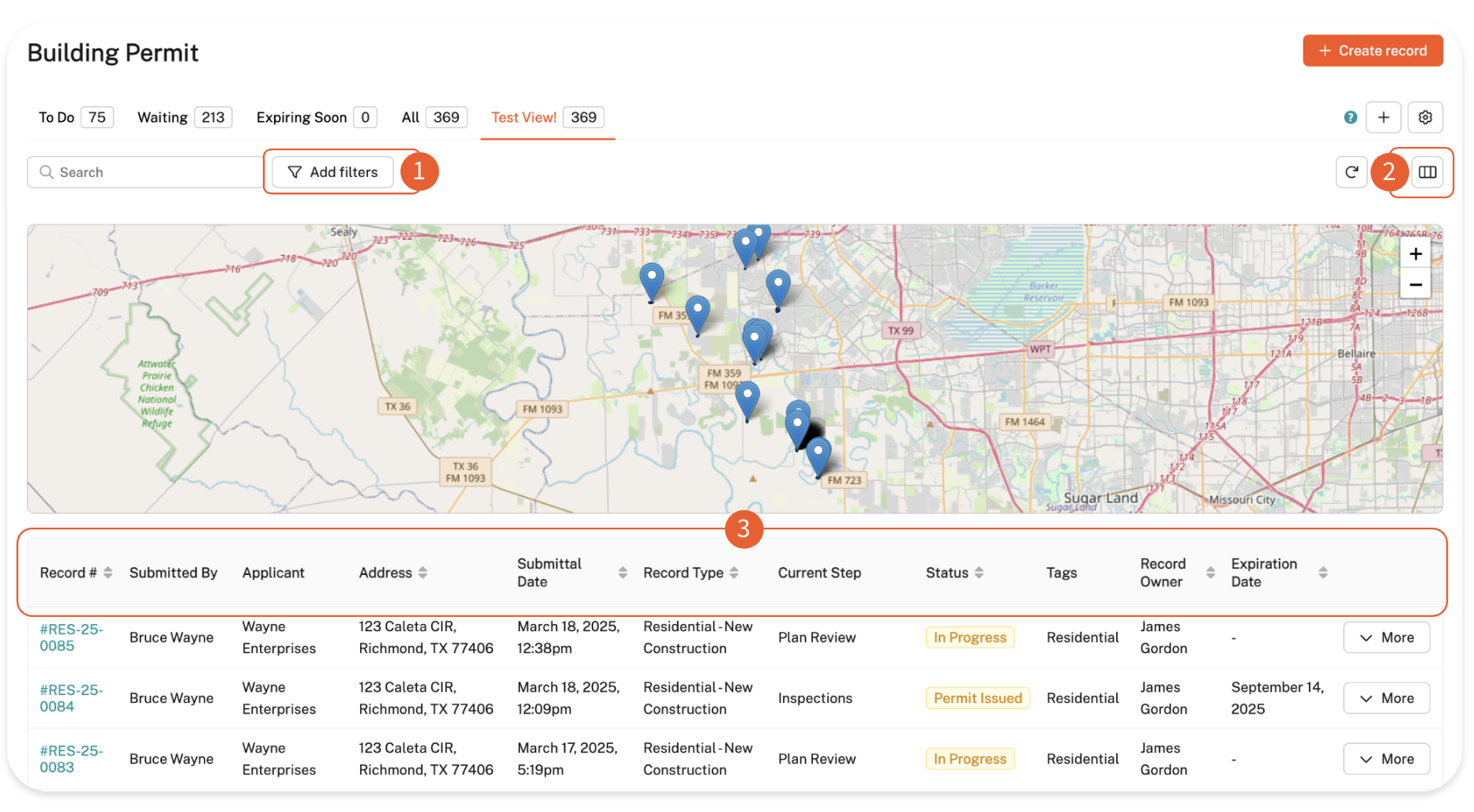This screenshot has width=1474, height=812.
Task: Sort table by Address column
Action: pos(423,573)
